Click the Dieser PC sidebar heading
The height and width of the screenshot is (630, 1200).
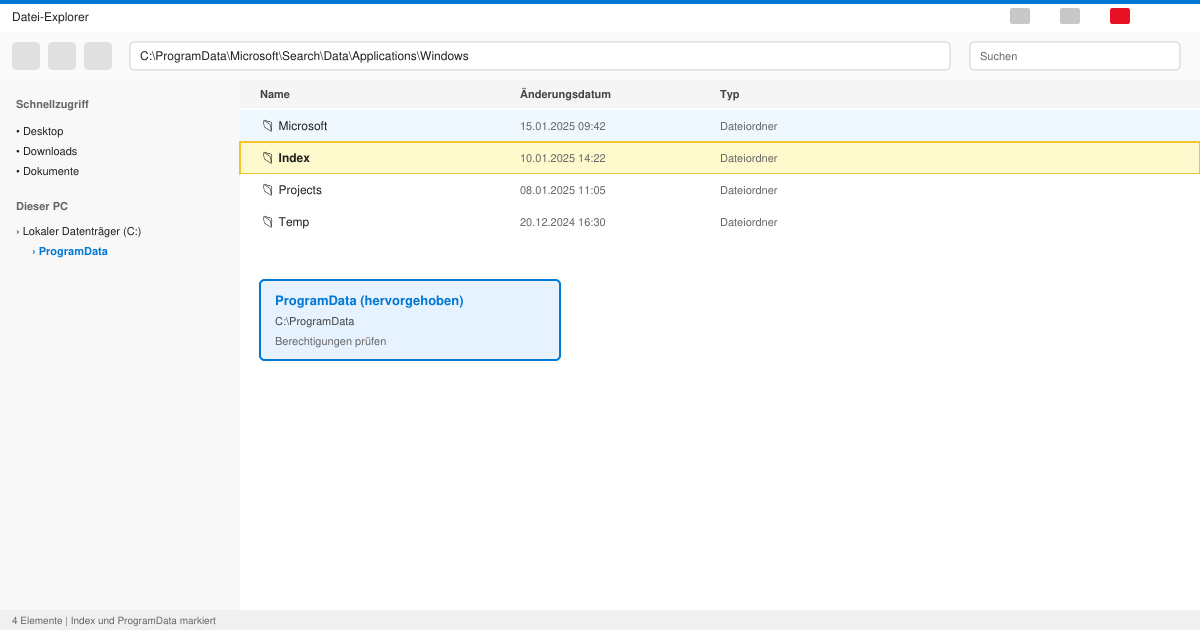click(x=42, y=206)
